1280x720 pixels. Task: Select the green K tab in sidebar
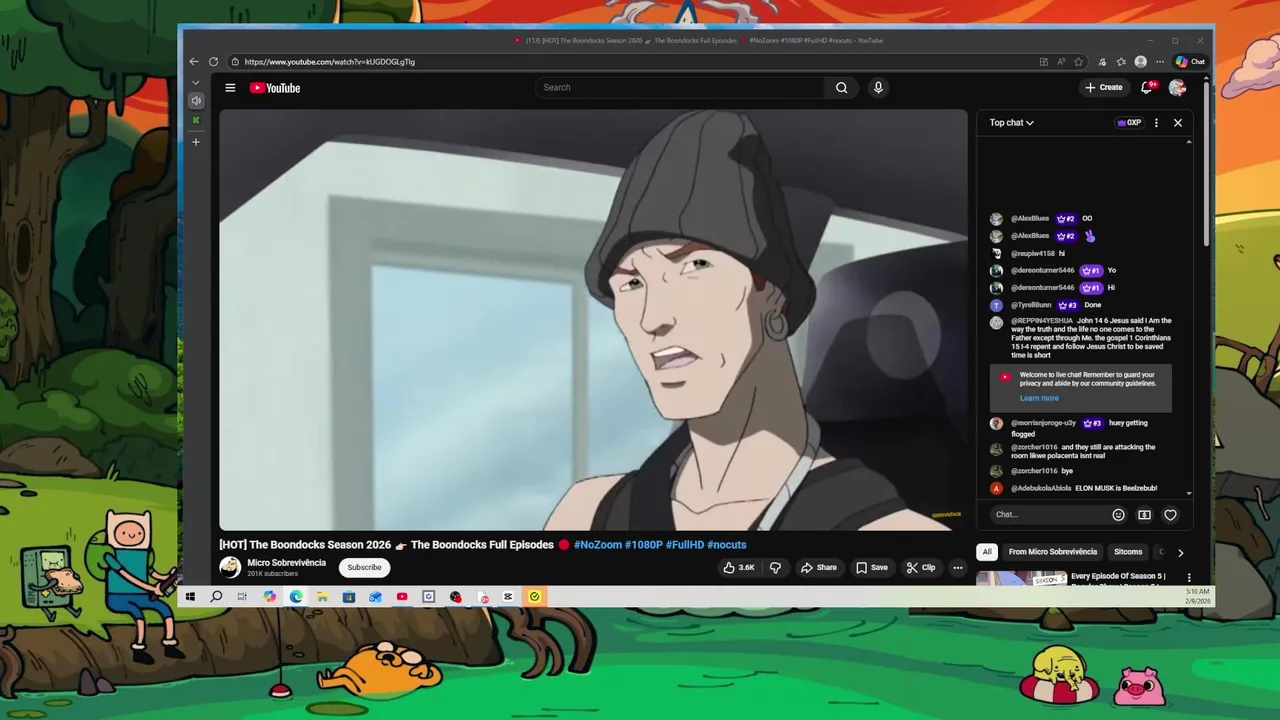pos(196,120)
